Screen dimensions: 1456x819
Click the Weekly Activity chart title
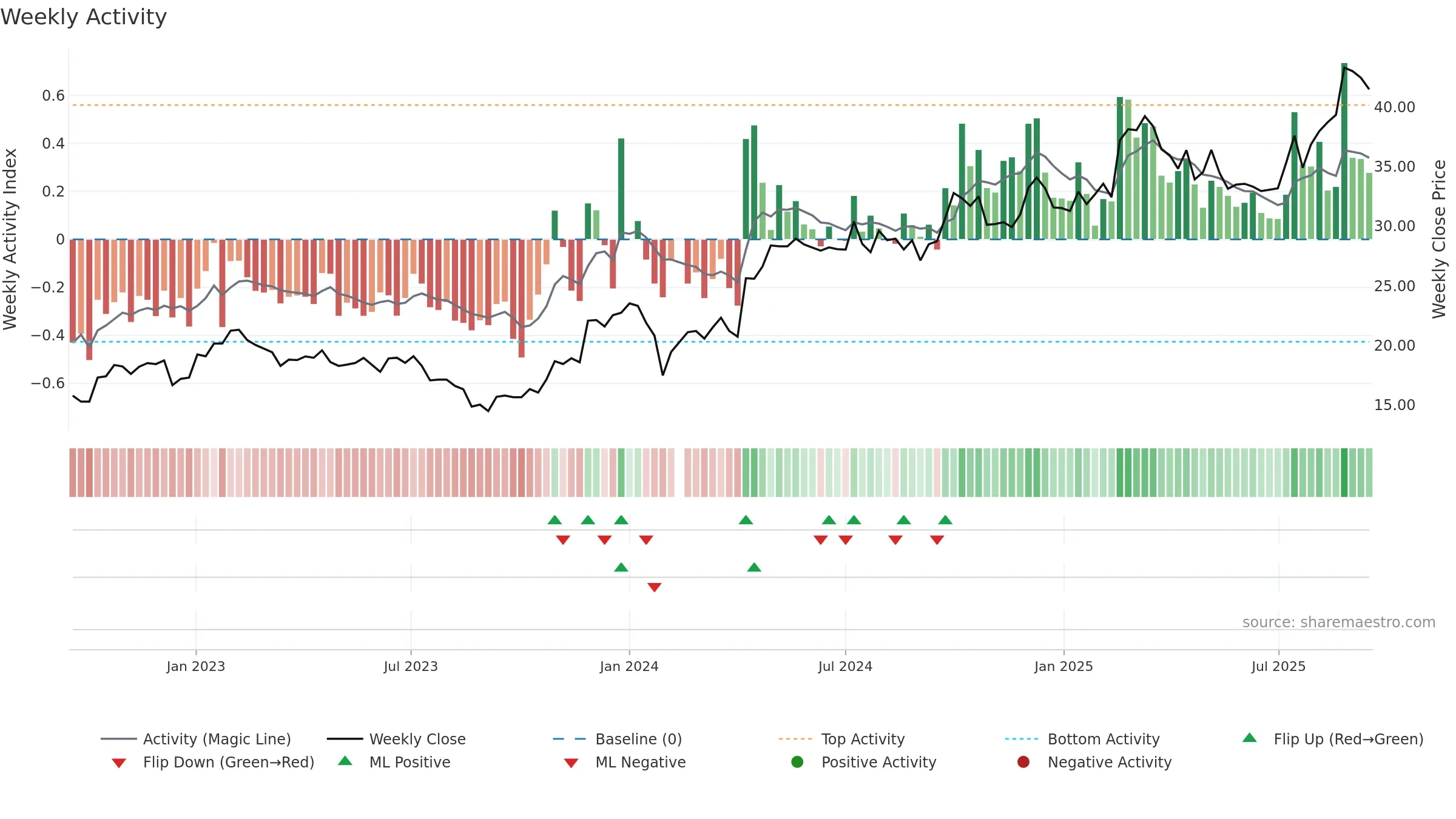84,17
